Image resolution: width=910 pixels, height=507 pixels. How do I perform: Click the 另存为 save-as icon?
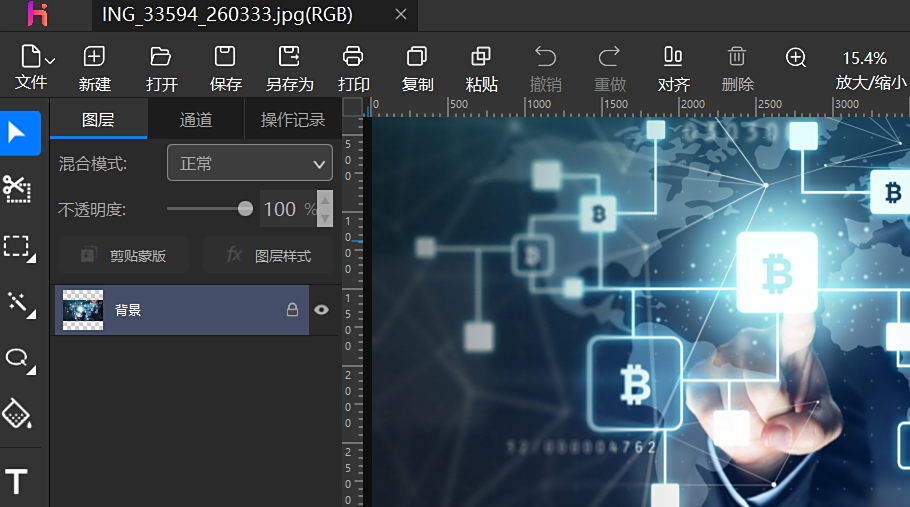(x=289, y=57)
